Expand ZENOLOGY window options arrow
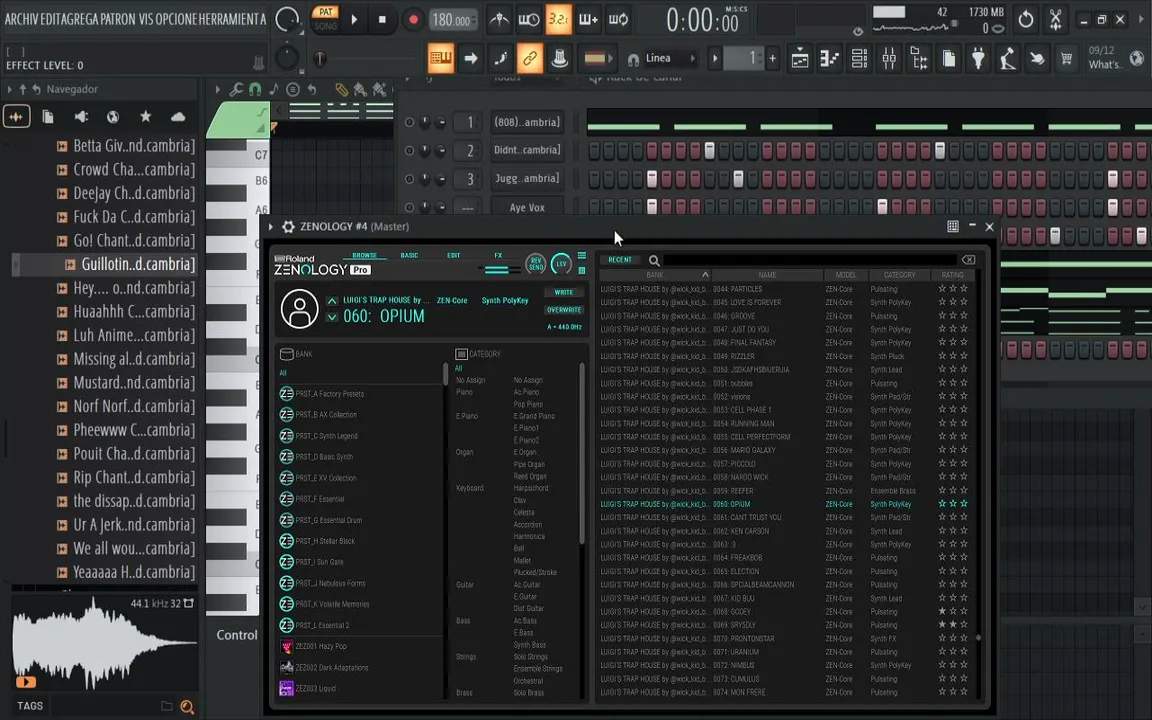1152x720 pixels. (271, 227)
